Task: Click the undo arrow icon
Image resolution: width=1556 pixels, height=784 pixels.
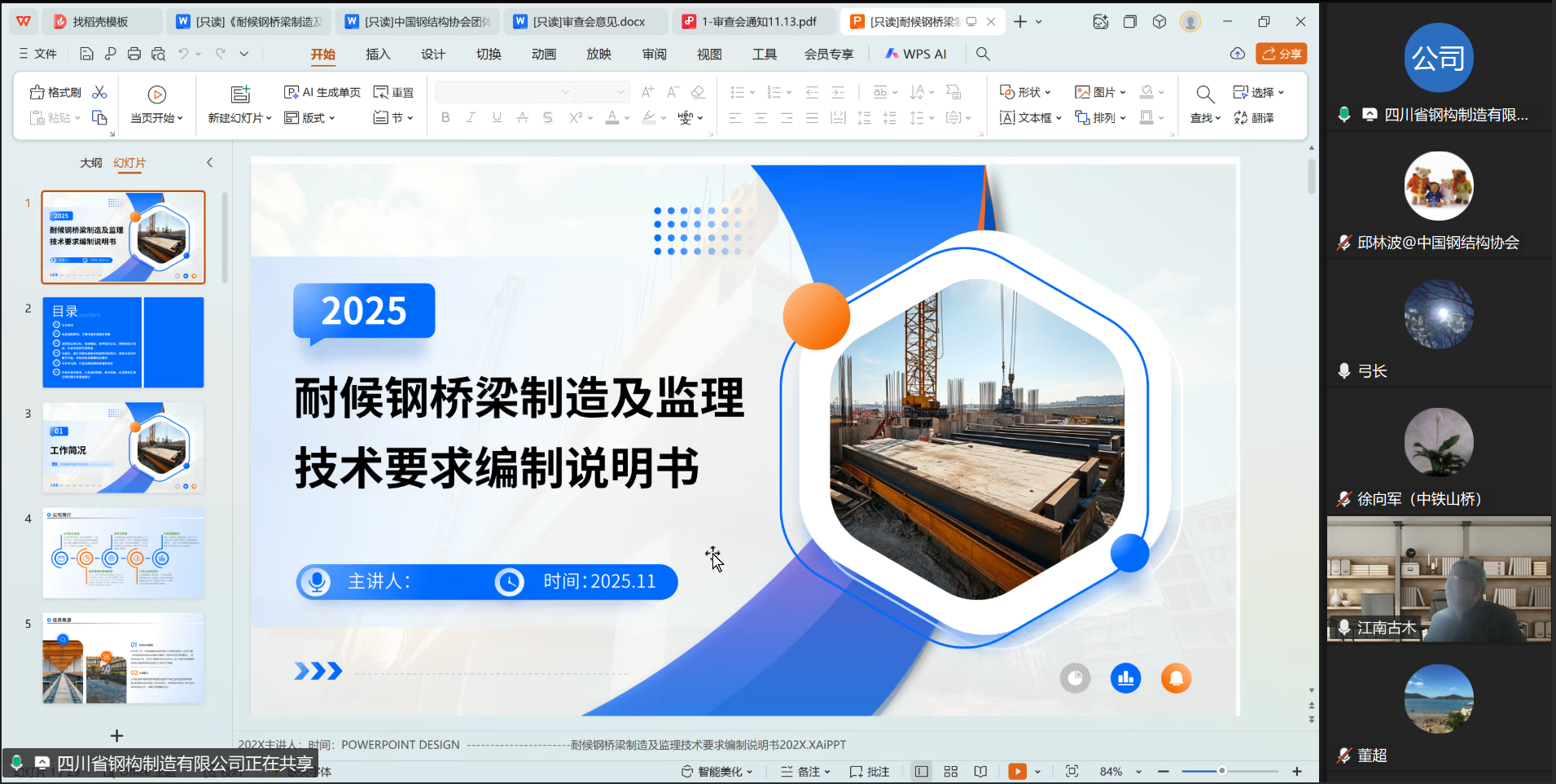Action: point(183,54)
